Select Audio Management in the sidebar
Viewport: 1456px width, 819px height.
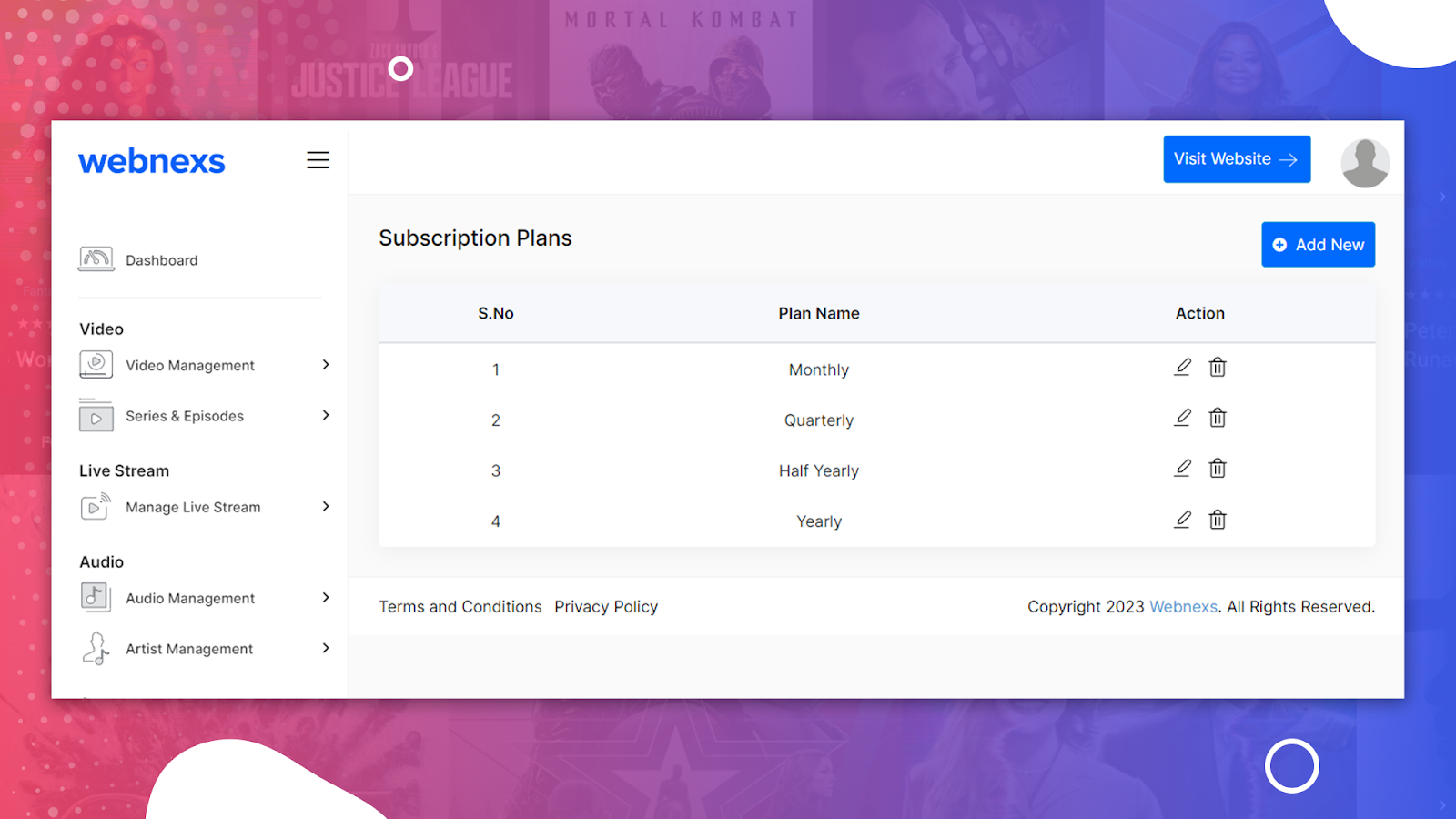click(x=190, y=598)
